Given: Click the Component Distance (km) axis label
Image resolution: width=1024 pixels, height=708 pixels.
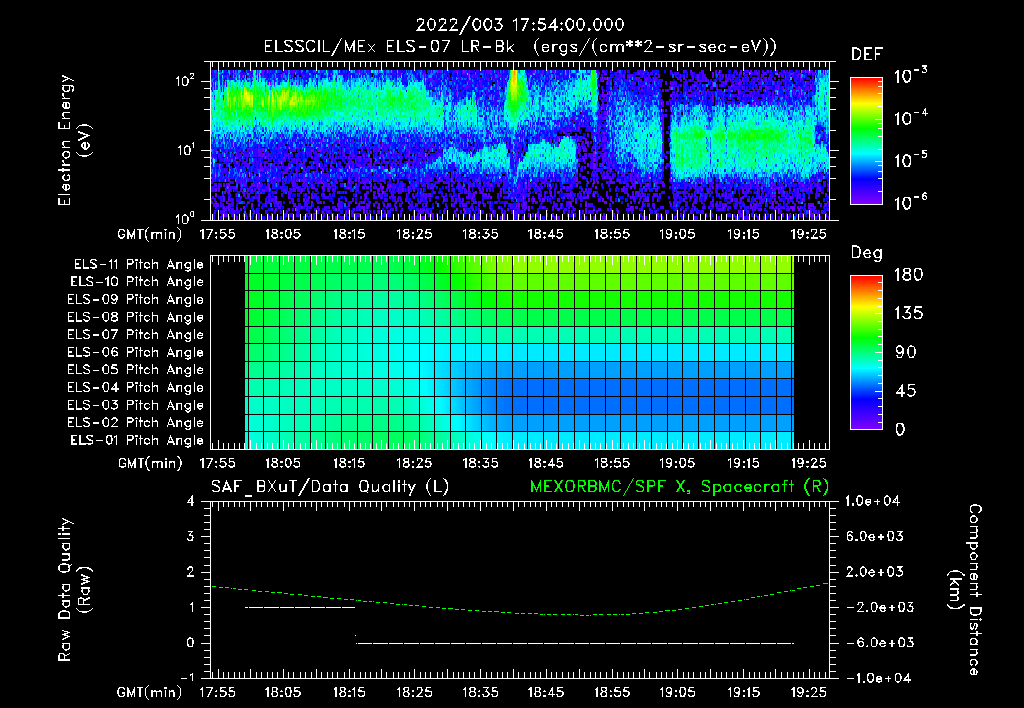Looking at the screenshot, I should 965,590.
